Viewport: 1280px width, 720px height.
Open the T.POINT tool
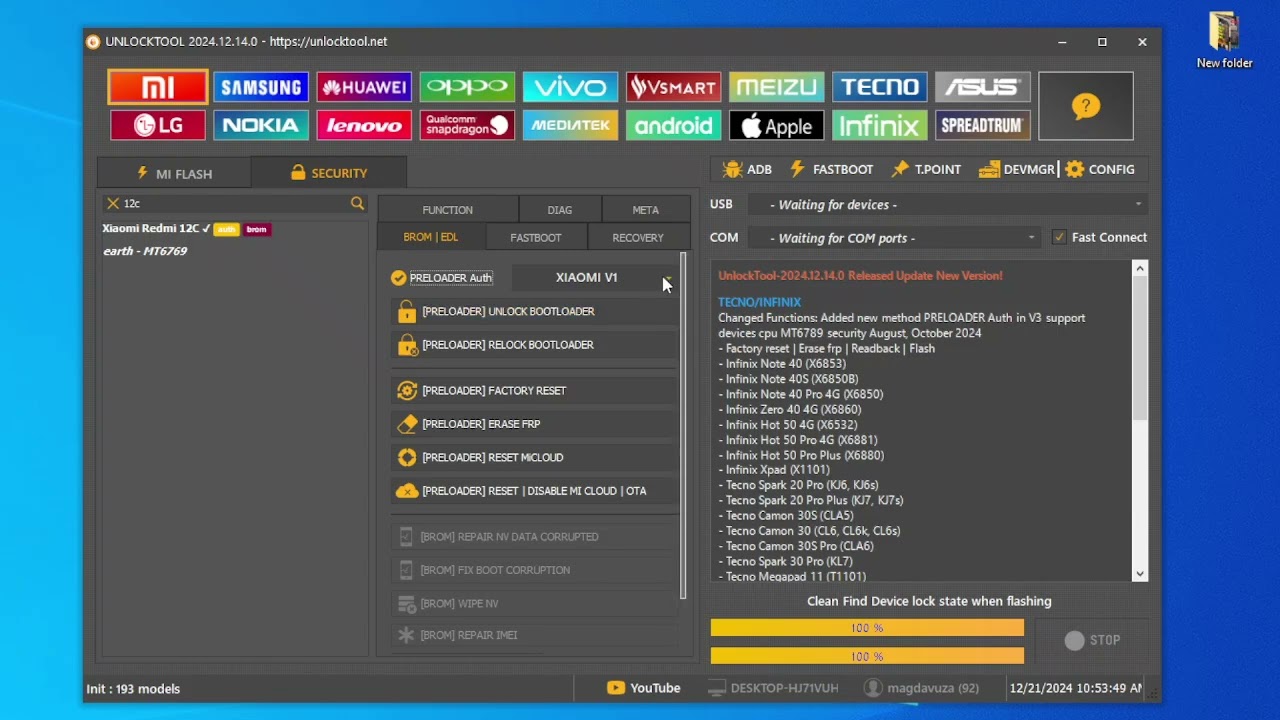pos(926,170)
